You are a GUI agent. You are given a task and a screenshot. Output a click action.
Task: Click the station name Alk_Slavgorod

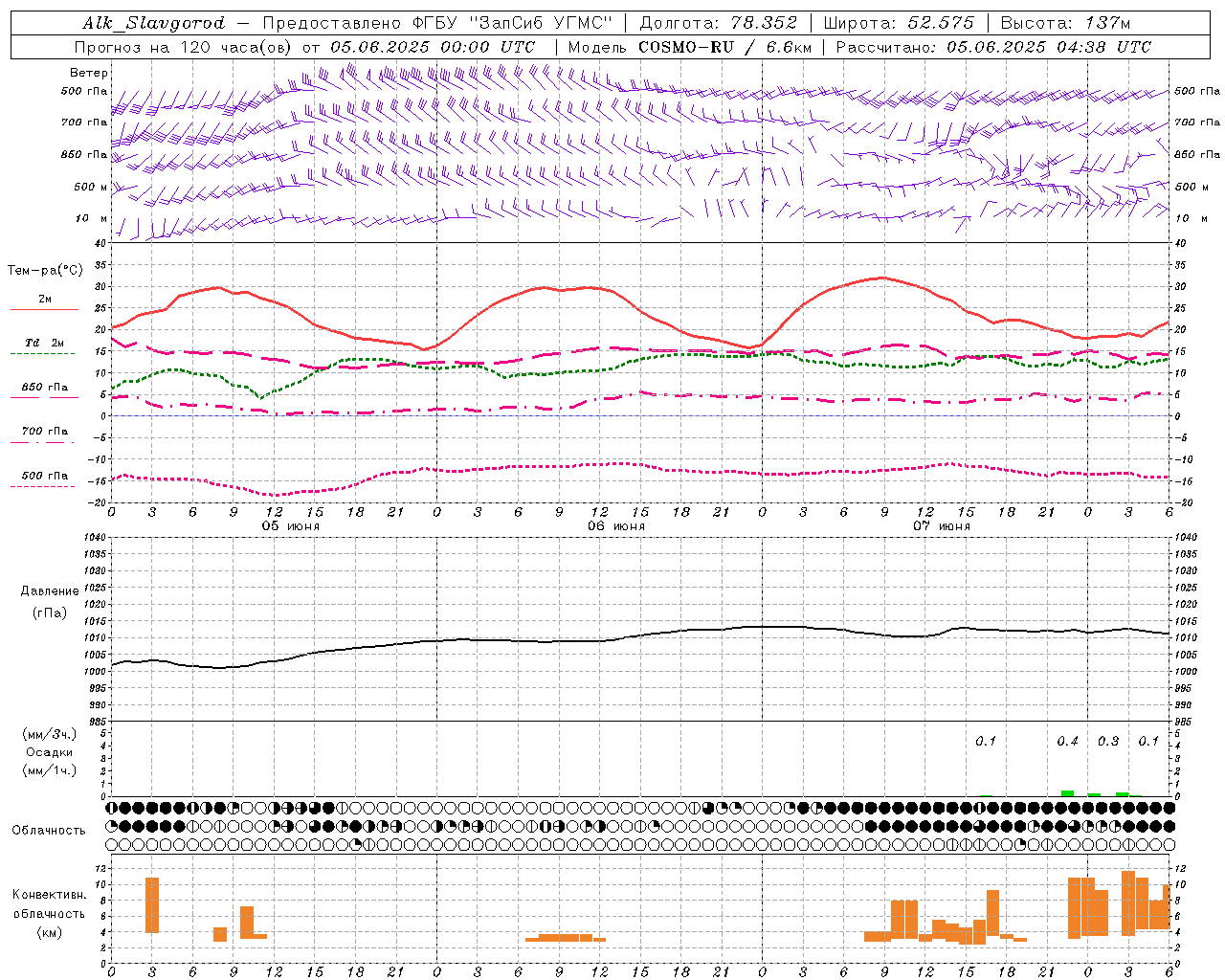(x=154, y=23)
